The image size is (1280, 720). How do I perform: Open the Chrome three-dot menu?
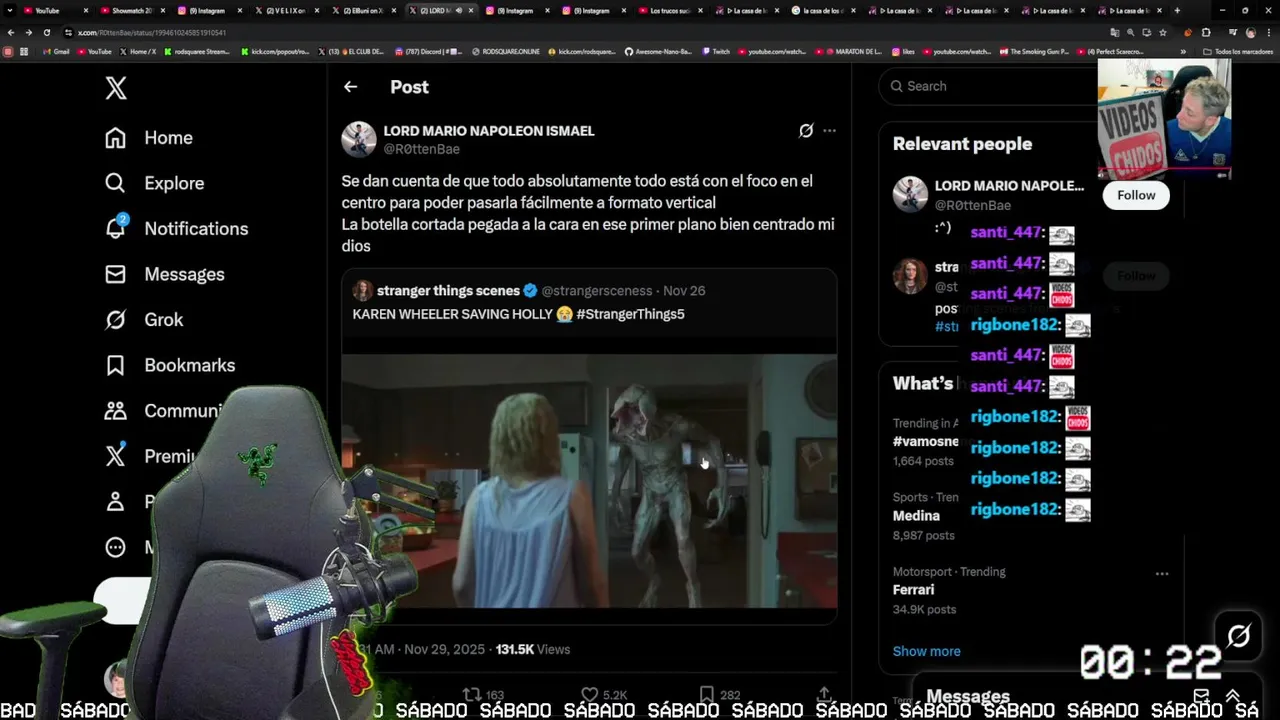1268,32
